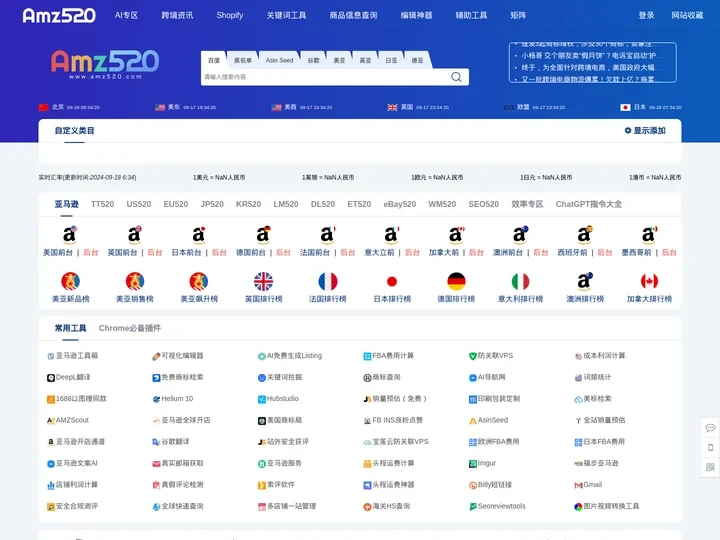
Task: Switch to the TT520 tab
Action: (102, 204)
